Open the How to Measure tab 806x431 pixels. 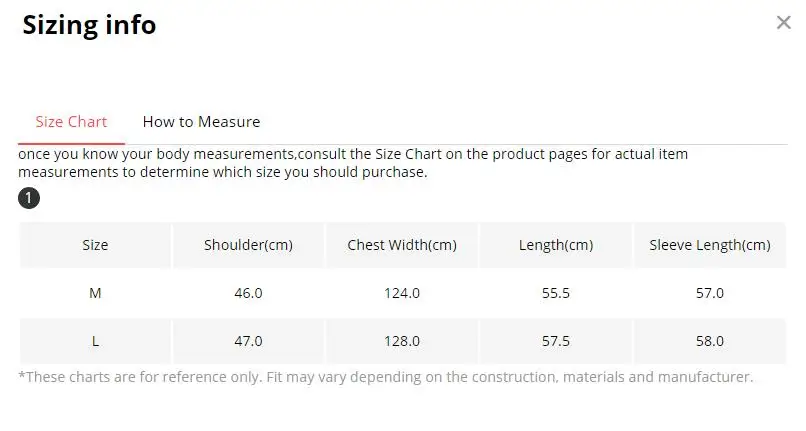tap(201, 122)
